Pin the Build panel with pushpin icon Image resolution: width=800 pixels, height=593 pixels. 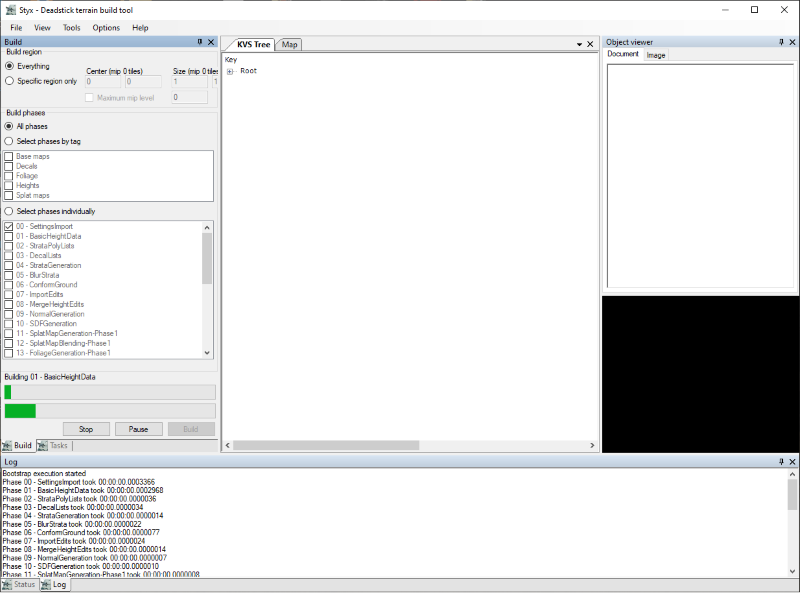(x=200, y=42)
